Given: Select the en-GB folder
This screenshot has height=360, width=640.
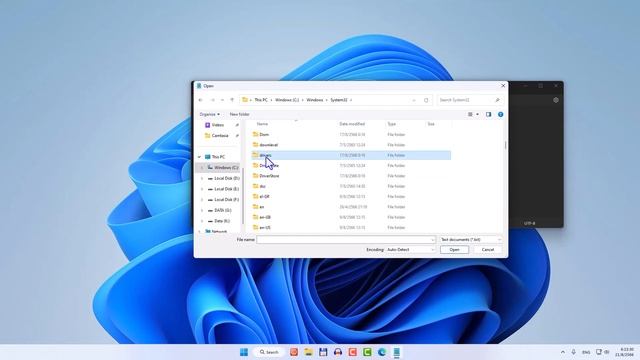Looking at the screenshot, I should tap(351, 217).
